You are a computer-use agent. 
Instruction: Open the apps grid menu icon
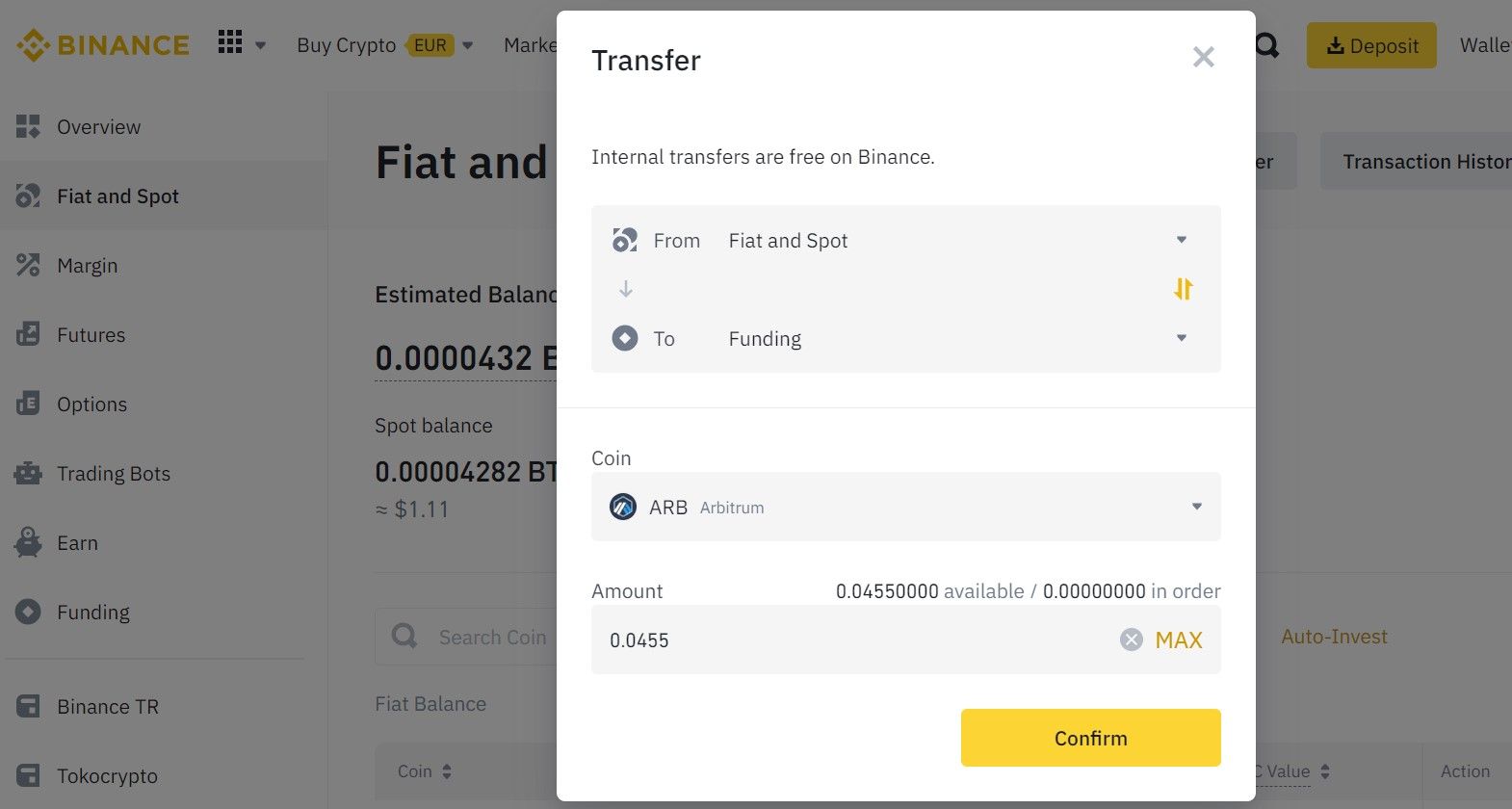point(229,41)
